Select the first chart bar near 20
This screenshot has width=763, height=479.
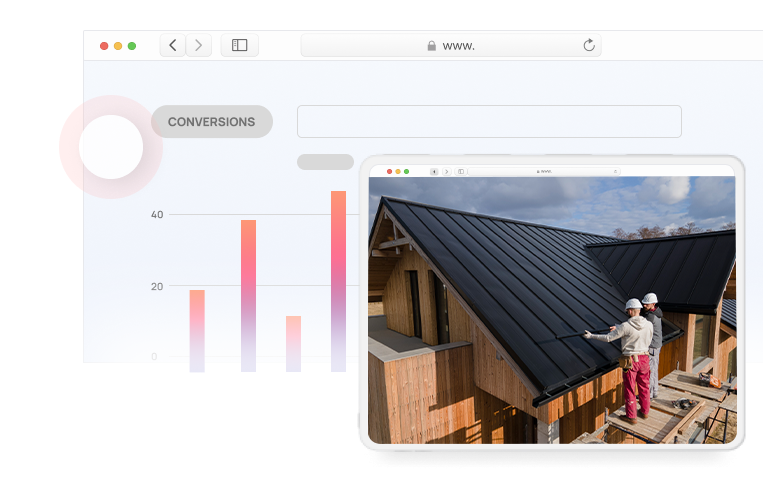click(197, 330)
